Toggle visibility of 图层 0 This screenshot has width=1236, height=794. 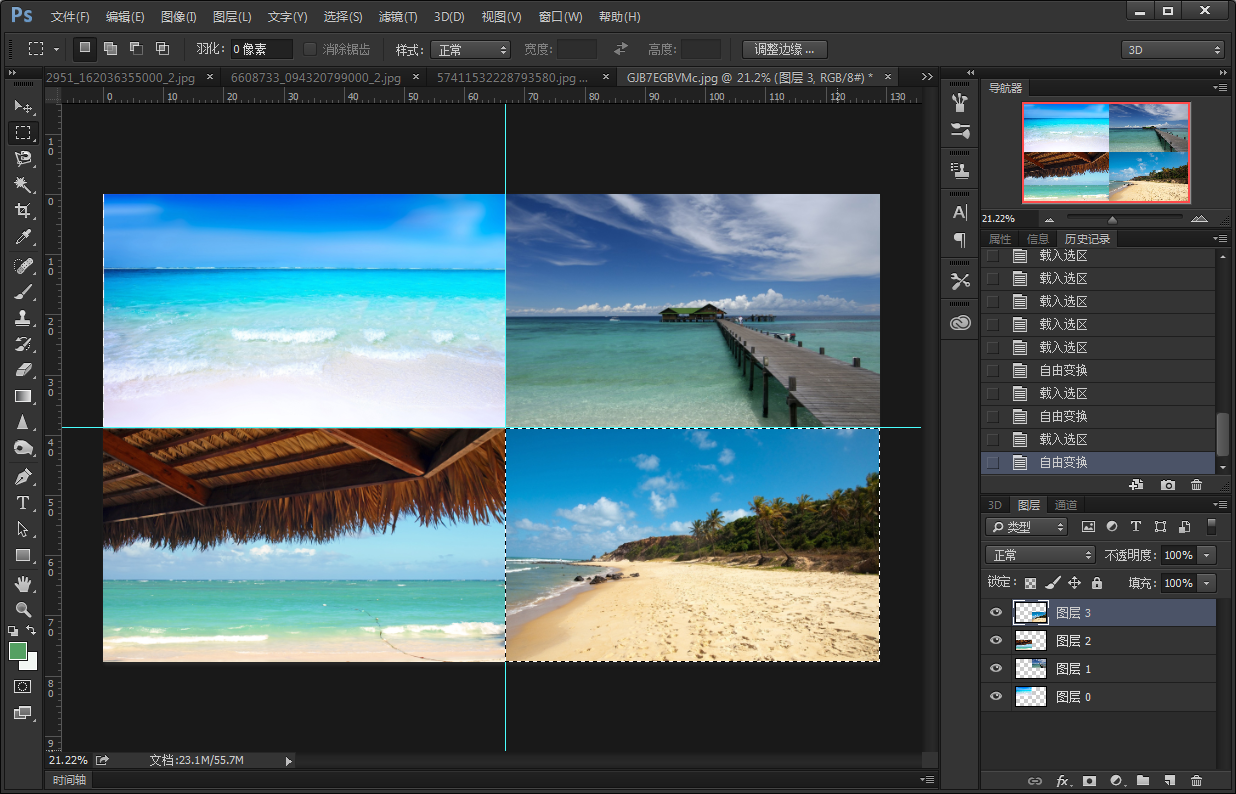click(x=995, y=697)
